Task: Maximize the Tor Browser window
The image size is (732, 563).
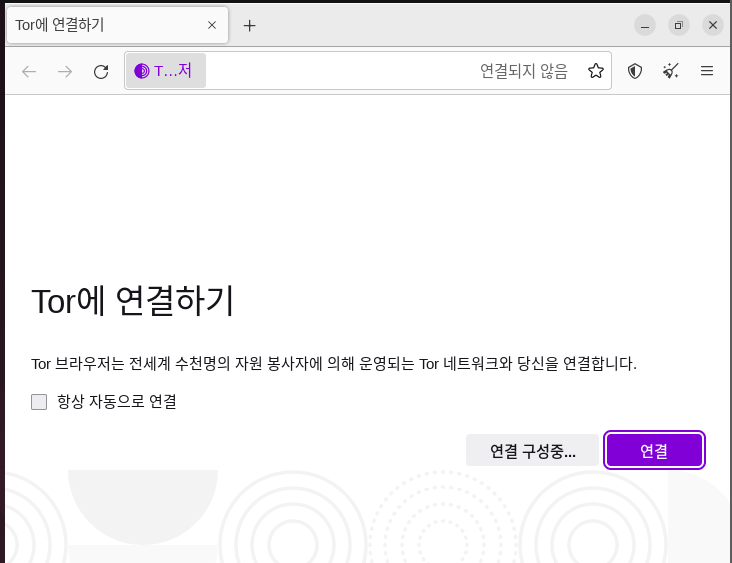Action: (679, 25)
